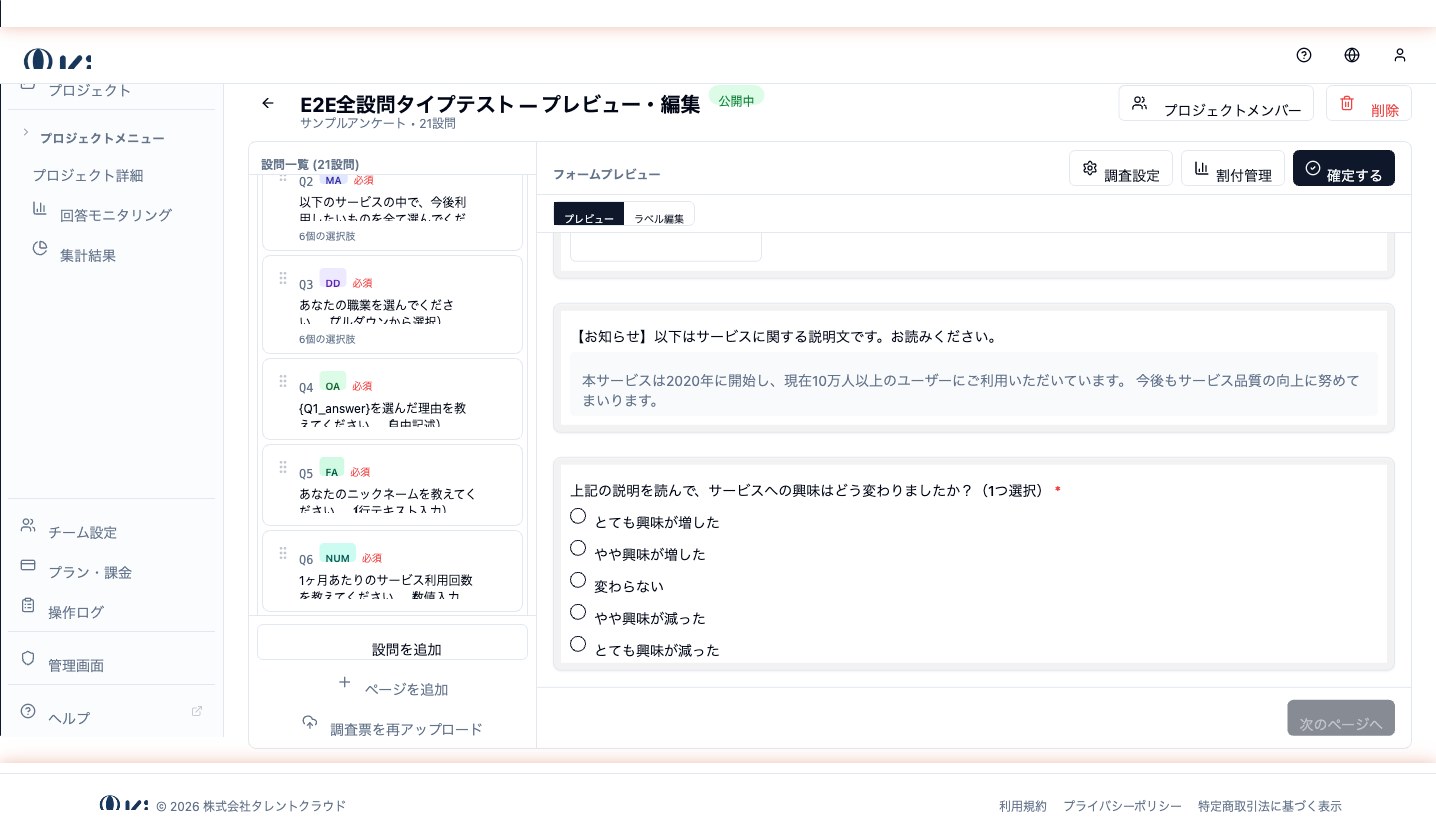Switch to the ラベル編集 tab
The image size is (1436, 826).
659,217
